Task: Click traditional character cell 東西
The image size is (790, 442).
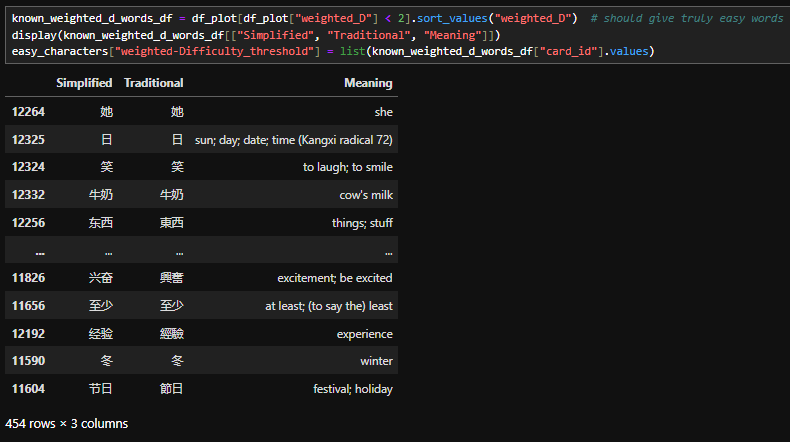Action: tap(171, 223)
